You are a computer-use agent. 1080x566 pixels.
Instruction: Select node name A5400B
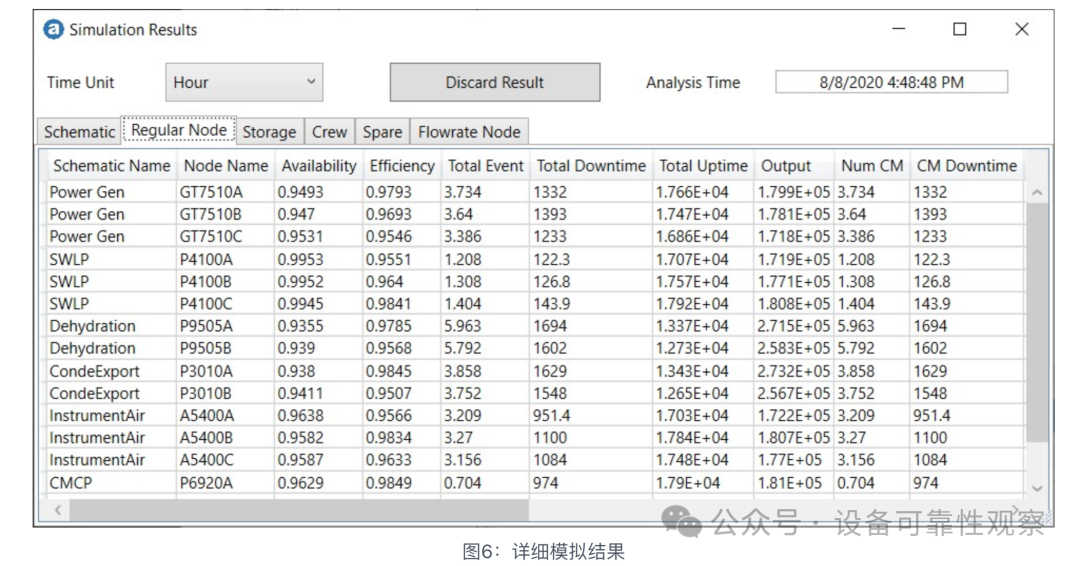[207, 437]
